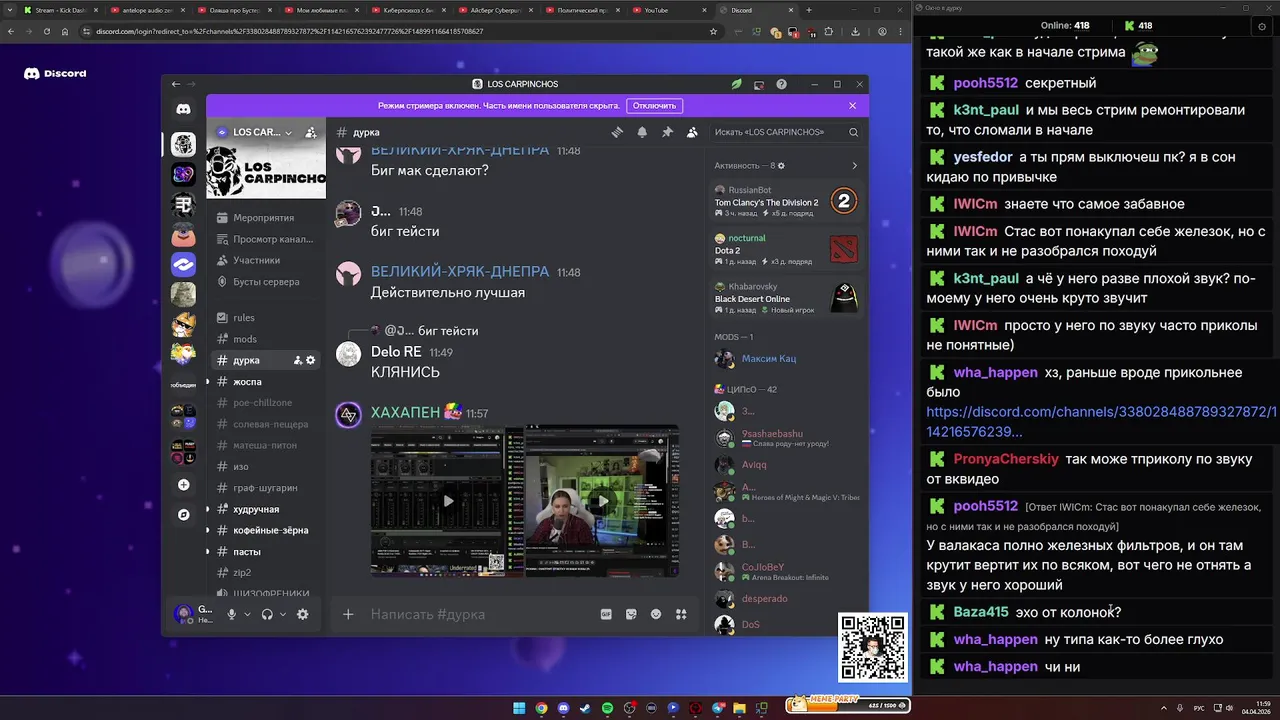The width and height of the screenshot is (1280, 720).
Task: Select the mods channel
Action: click(265, 339)
